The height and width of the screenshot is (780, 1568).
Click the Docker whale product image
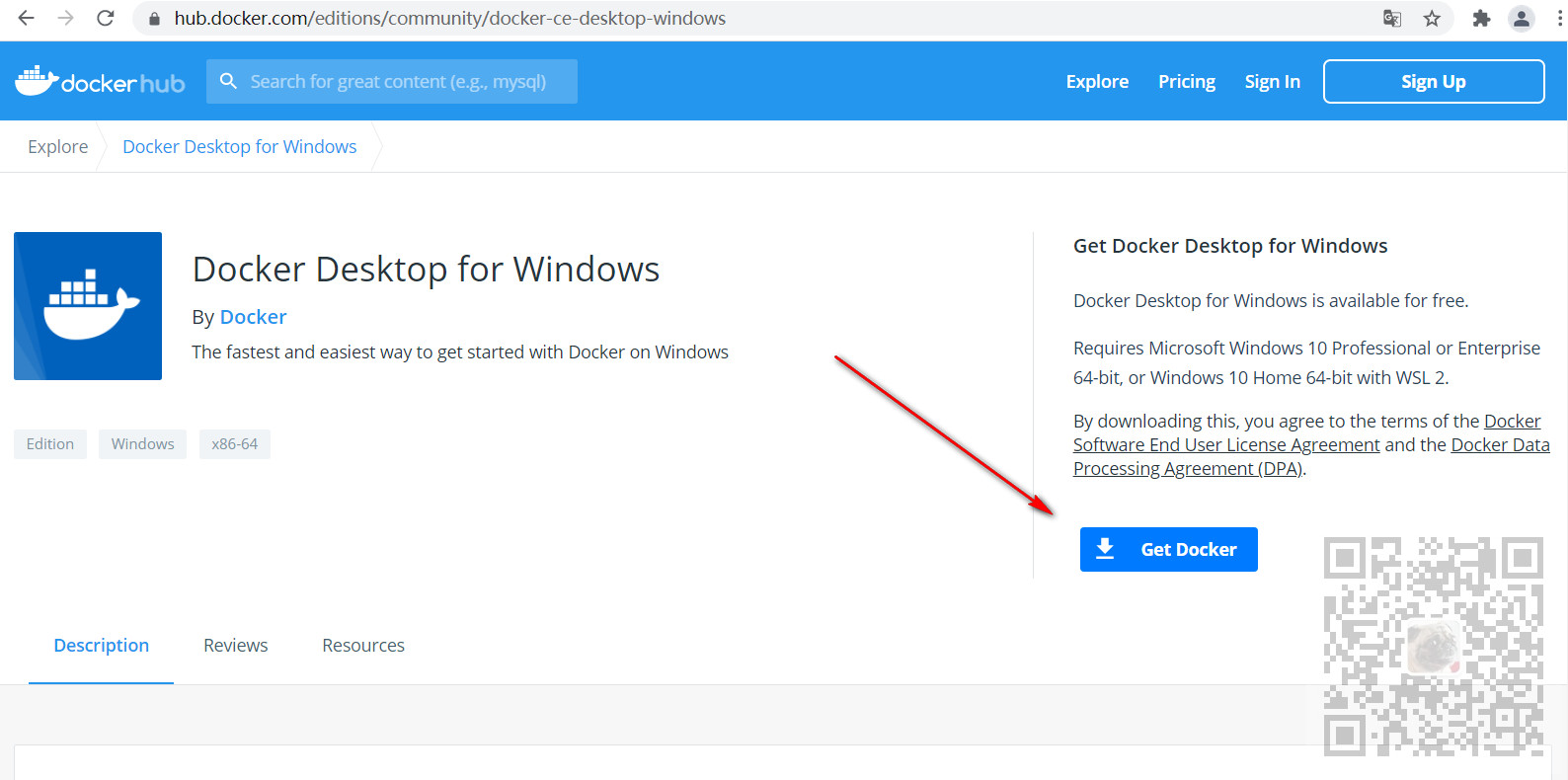coord(88,306)
